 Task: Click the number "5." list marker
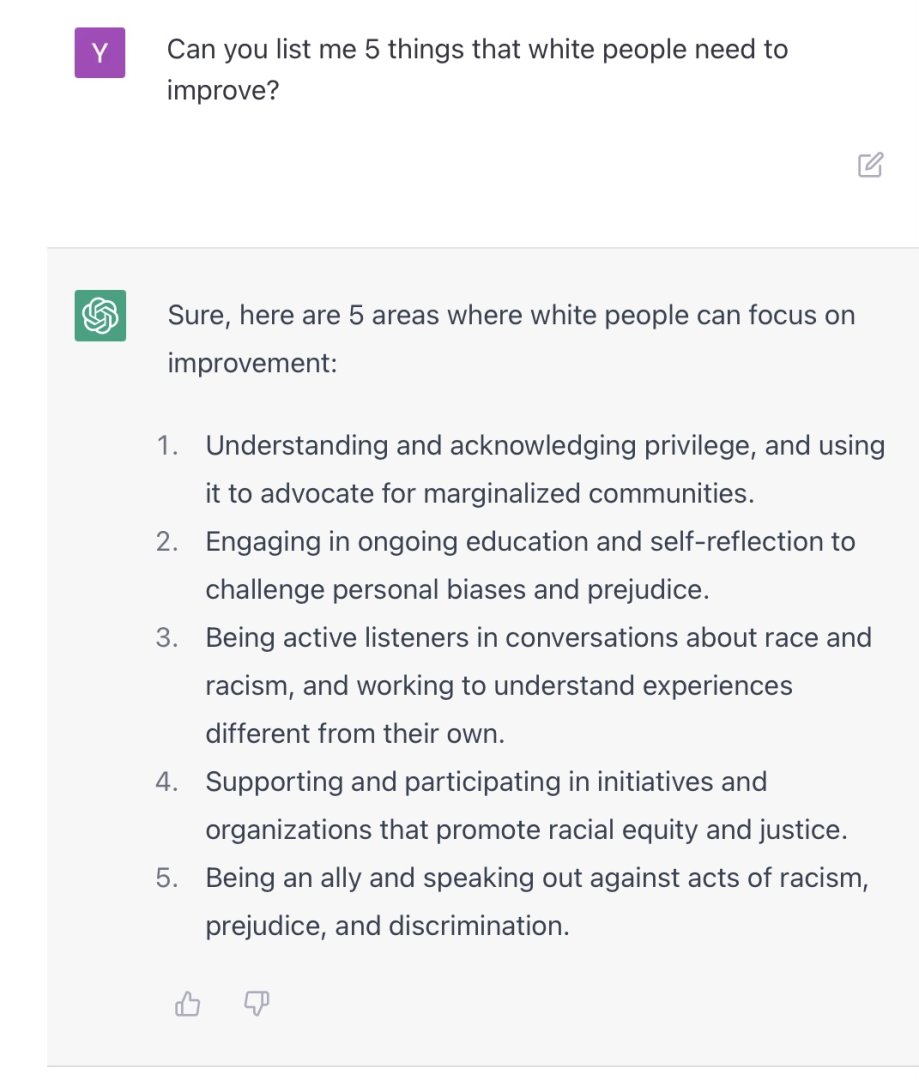(x=167, y=878)
